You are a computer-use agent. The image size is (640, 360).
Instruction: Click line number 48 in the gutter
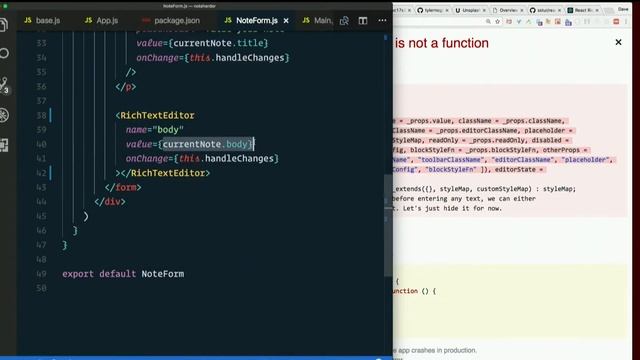(41, 260)
